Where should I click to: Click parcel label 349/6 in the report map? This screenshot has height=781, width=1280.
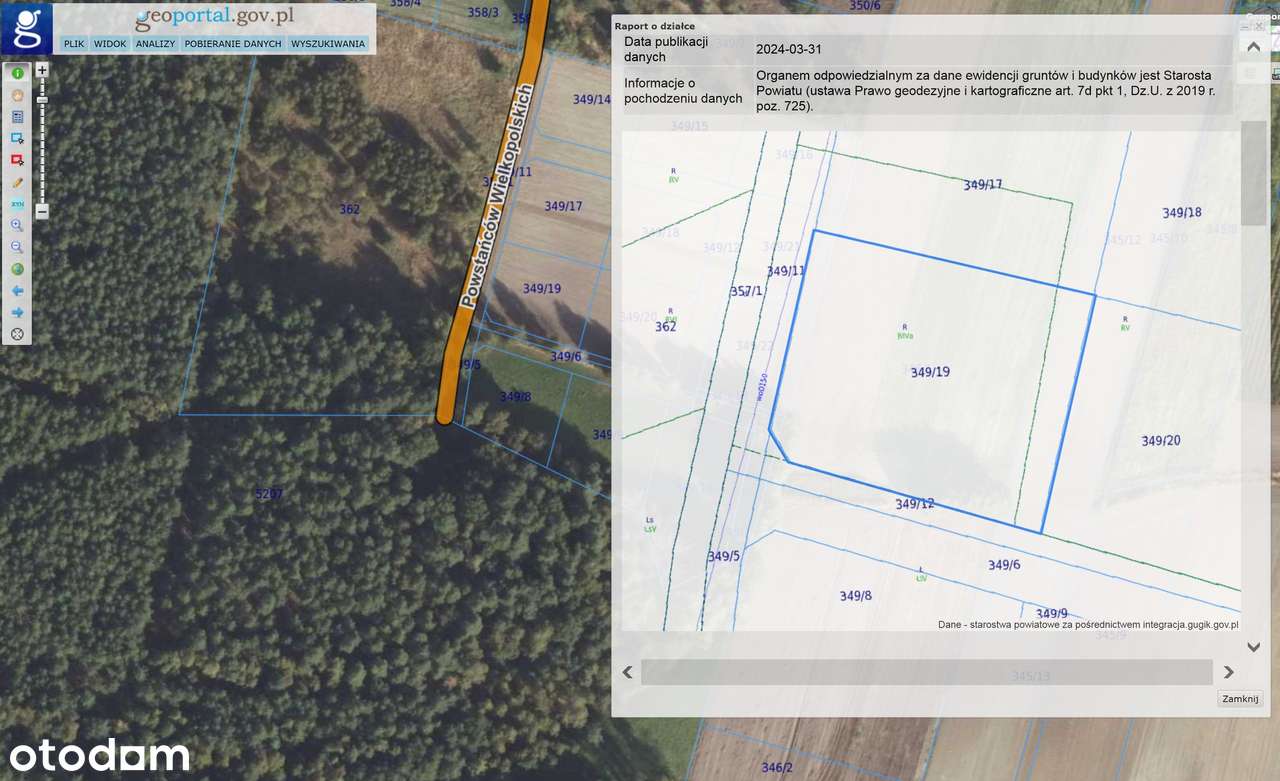click(1004, 565)
